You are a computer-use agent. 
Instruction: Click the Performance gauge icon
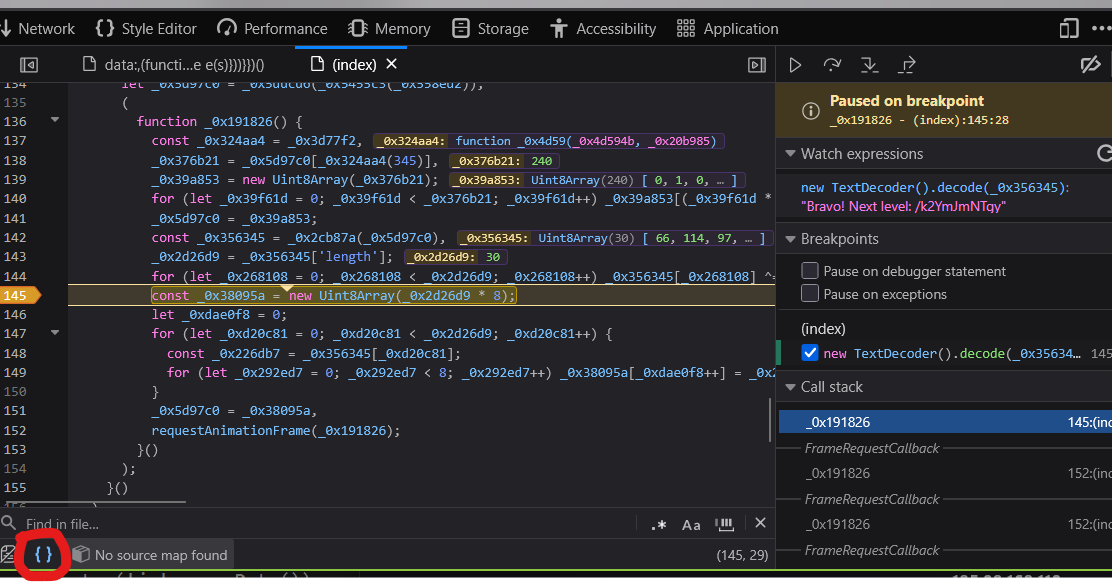point(227,28)
